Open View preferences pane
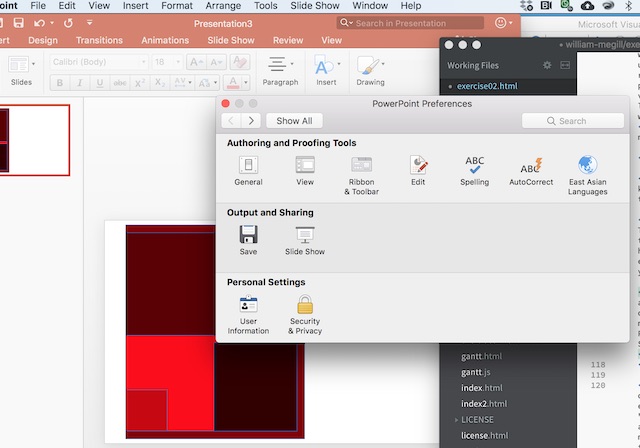This screenshot has height=448, width=640. click(305, 170)
